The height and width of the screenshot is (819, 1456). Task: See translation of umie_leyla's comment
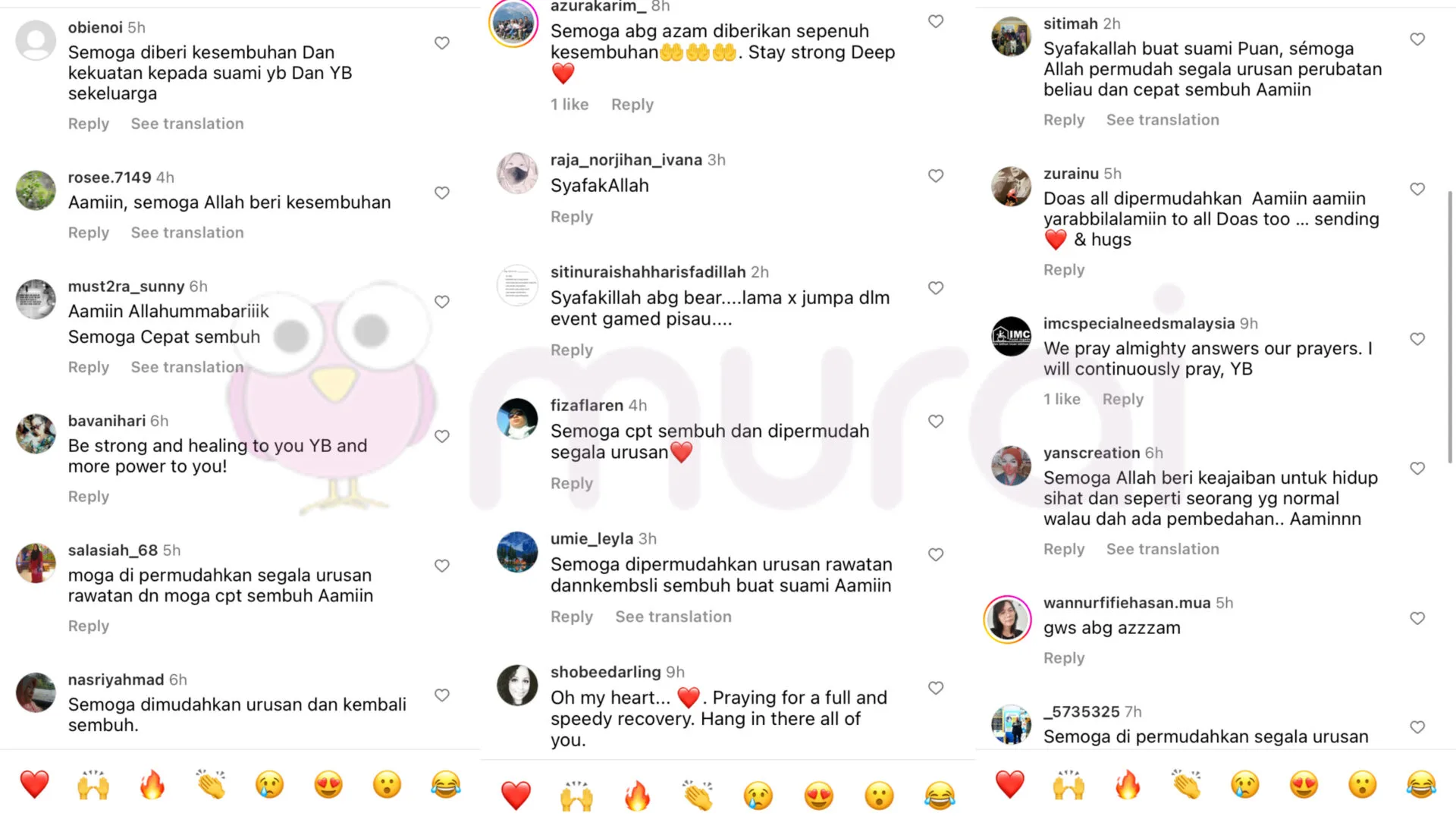[x=673, y=617]
